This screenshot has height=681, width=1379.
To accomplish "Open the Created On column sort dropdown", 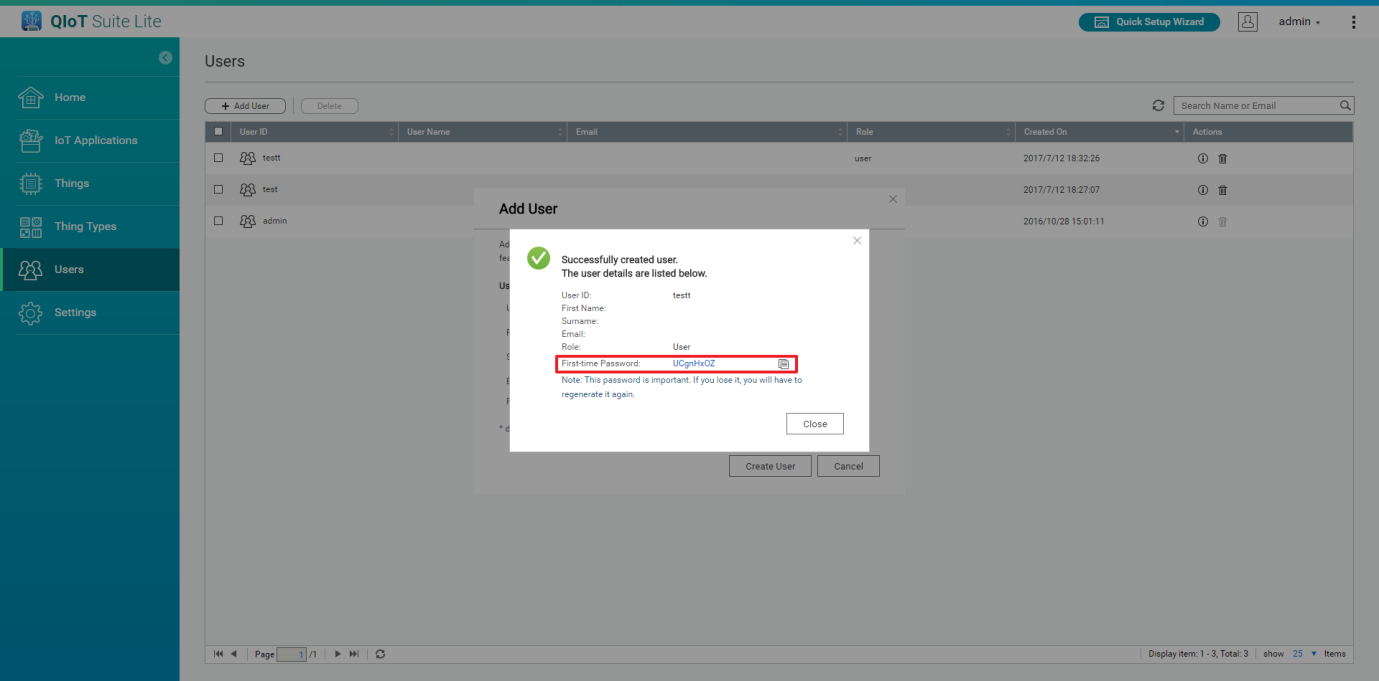I will click(x=1176, y=132).
